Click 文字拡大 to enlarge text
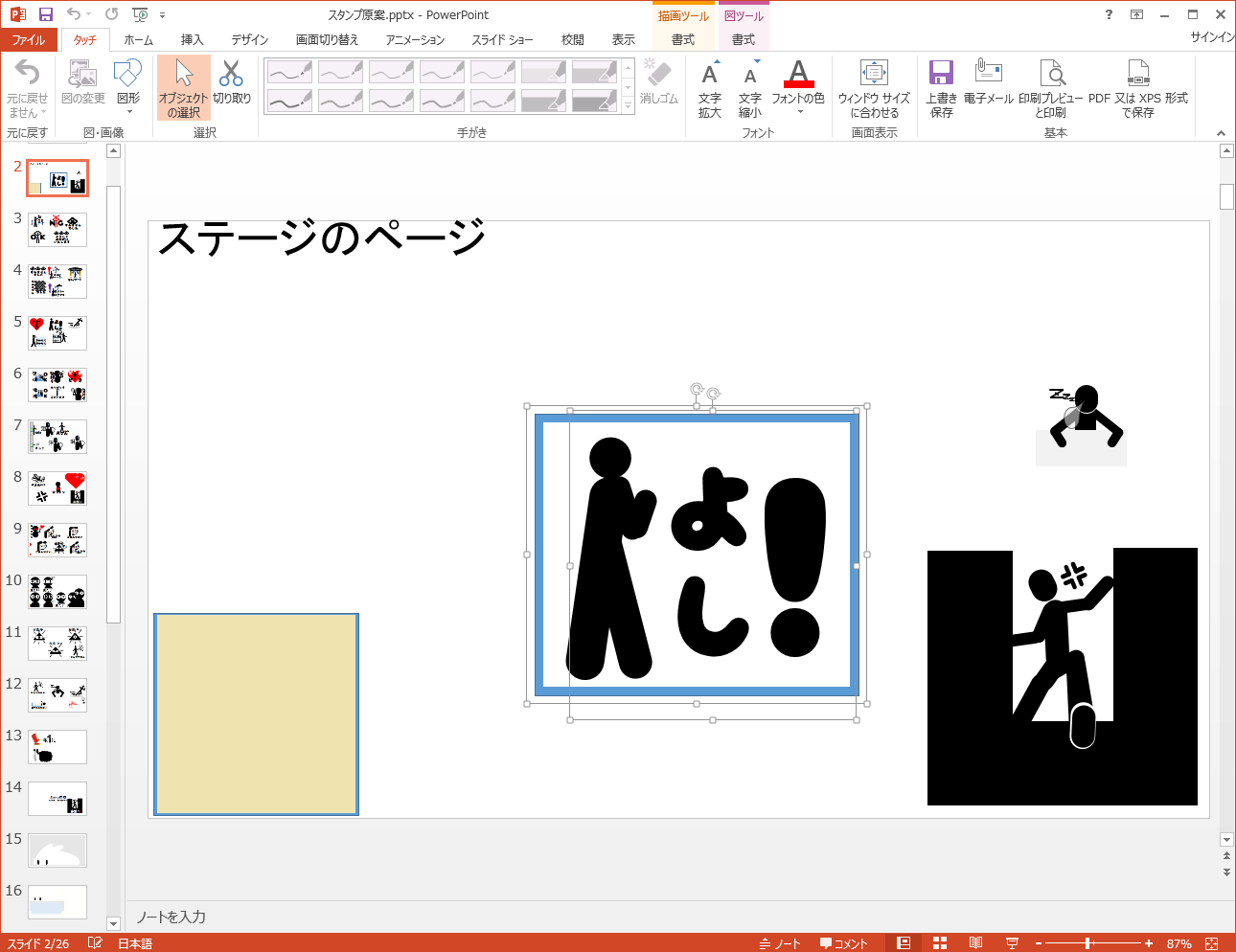The image size is (1236, 952). tap(709, 84)
